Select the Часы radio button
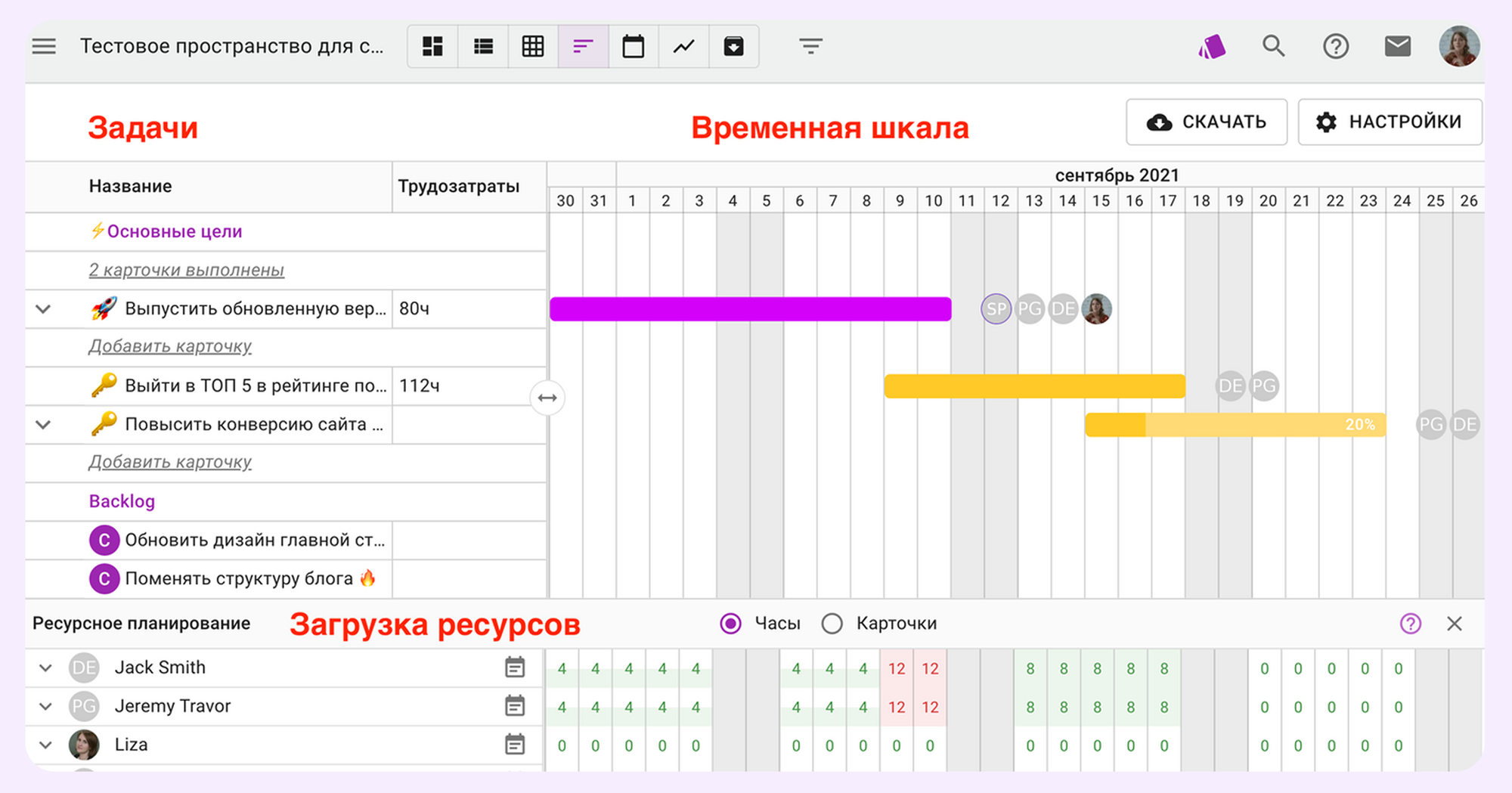Image resolution: width=1512 pixels, height=793 pixels. pos(730,624)
